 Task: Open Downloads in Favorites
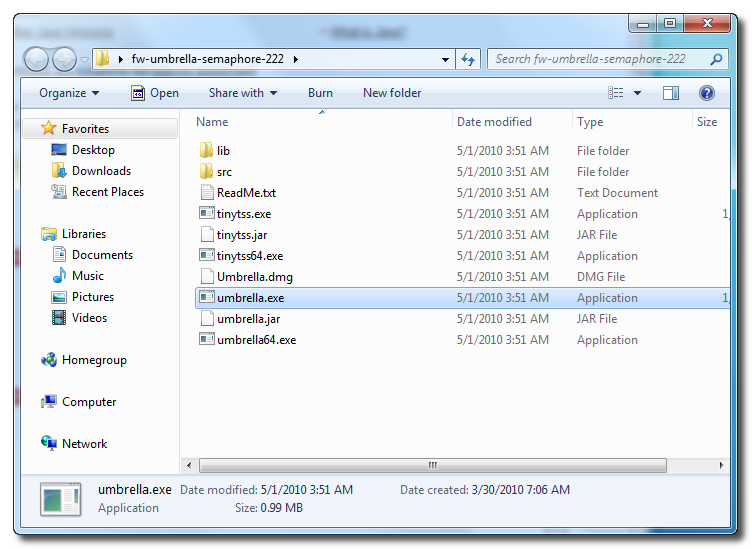pyautogui.click(x=101, y=171)
